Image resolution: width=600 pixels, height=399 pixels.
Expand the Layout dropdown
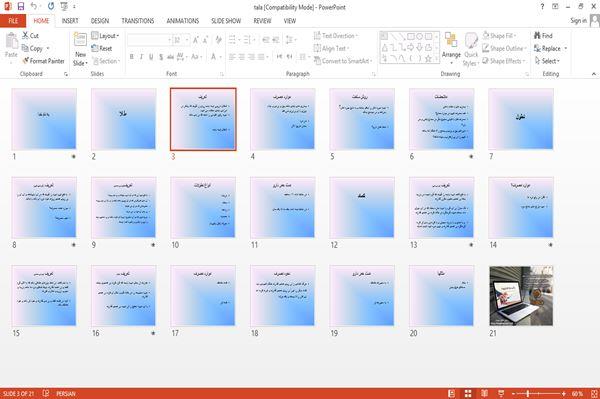[x=105, y=36]
